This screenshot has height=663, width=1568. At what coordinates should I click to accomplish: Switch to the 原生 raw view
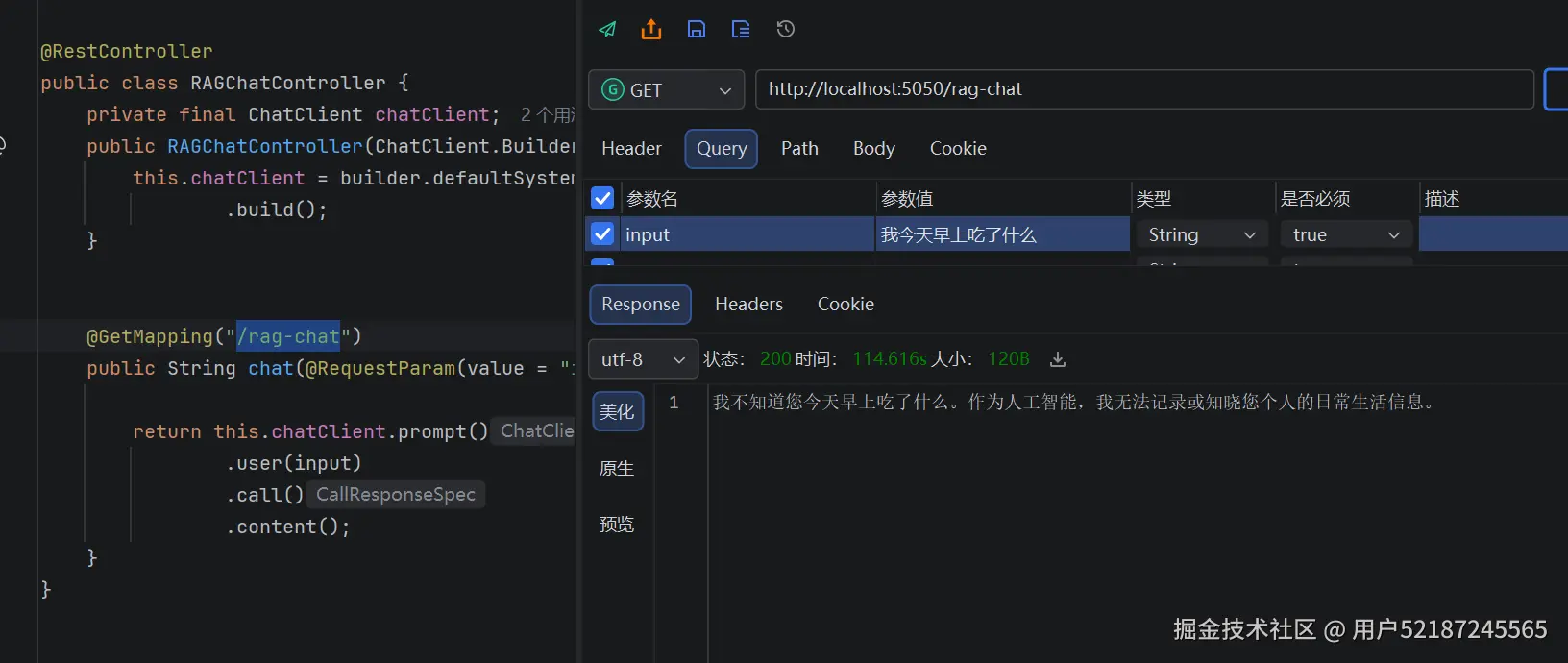point(617,468)
